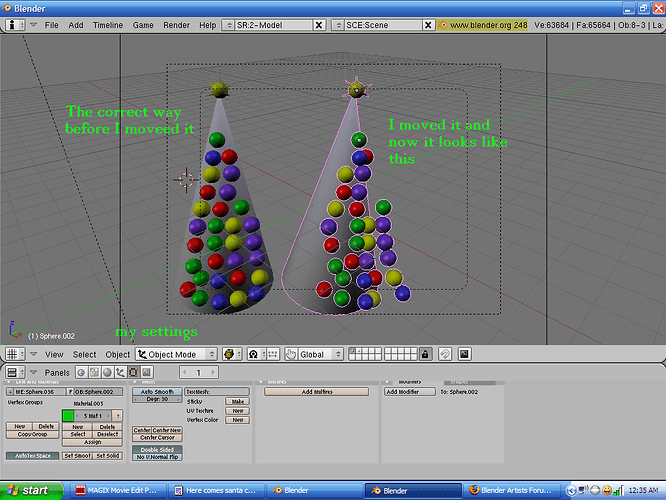Screen dimensions: 666x500
Task: Open the Buttons window type selector
Action: coord(15,373)
